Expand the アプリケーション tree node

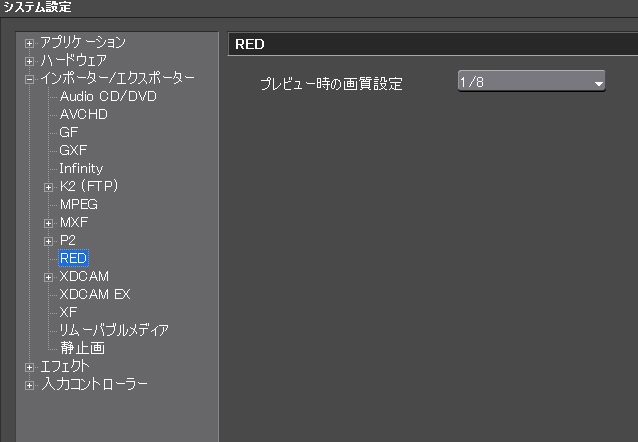point(29,43)
